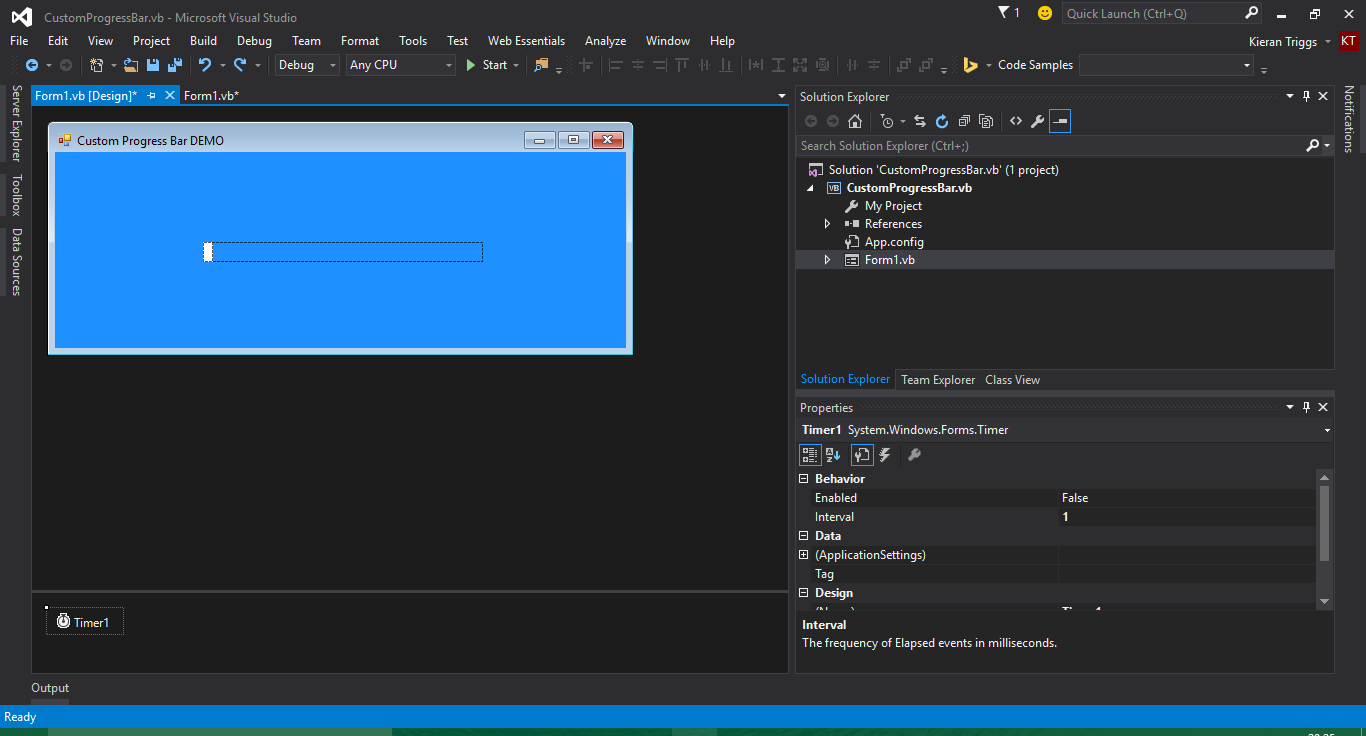The image size is (1366, 736).
Task: Open the Timer1 object selector dropdown
Action: (x=1327, y=430)
